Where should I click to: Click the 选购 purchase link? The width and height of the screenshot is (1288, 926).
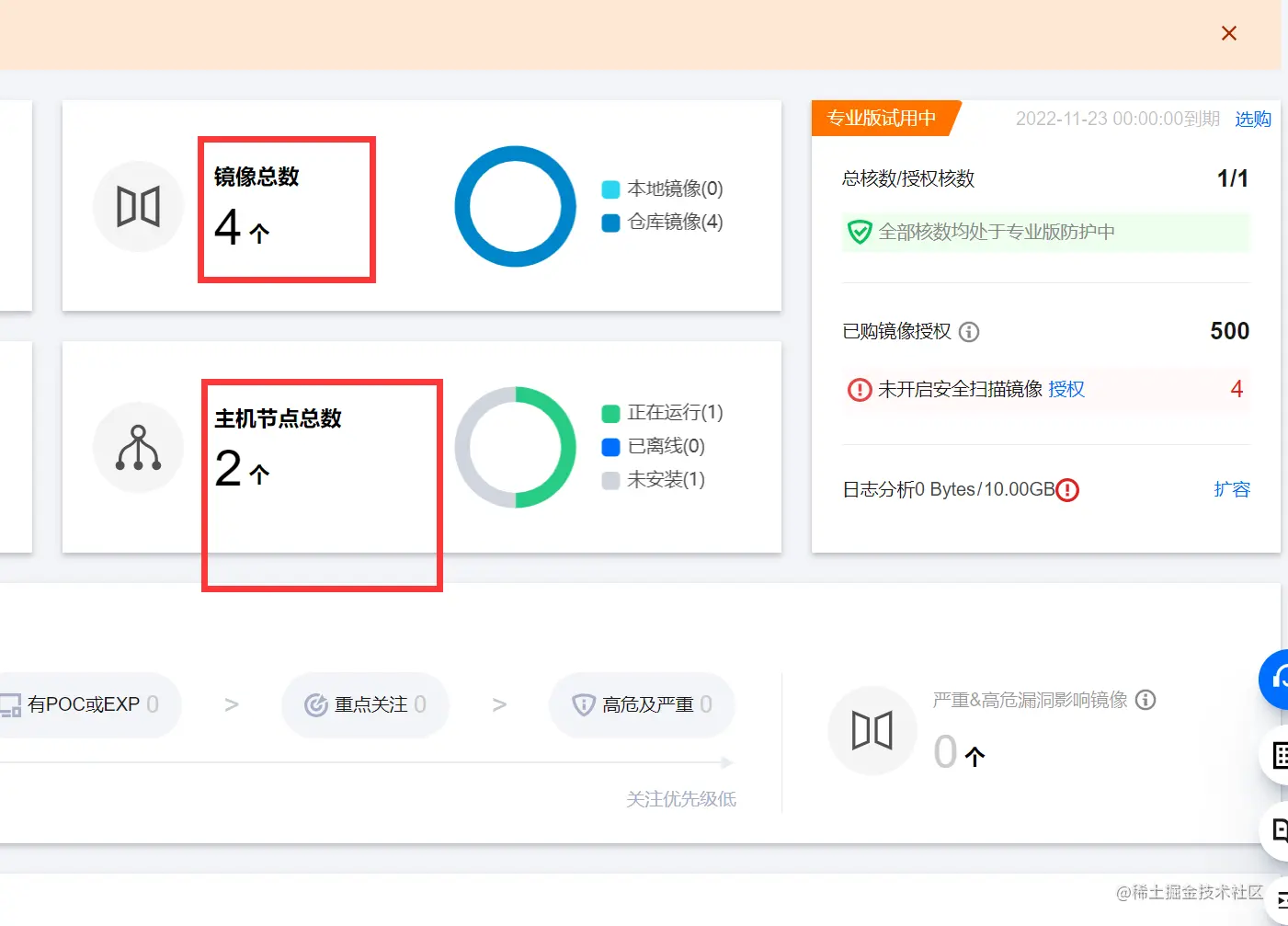1253,119
